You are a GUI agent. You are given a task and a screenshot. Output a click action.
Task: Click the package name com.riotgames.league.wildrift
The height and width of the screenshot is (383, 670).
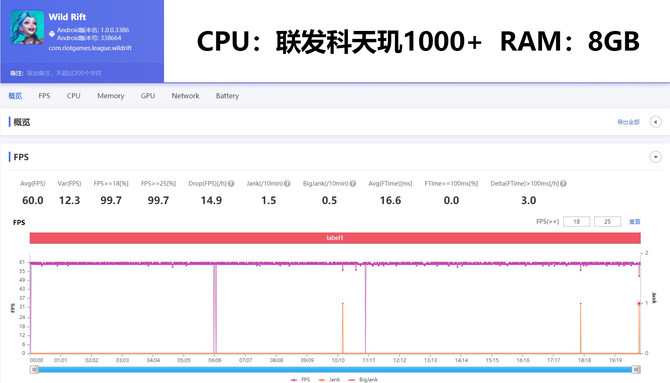coord(90,48)
